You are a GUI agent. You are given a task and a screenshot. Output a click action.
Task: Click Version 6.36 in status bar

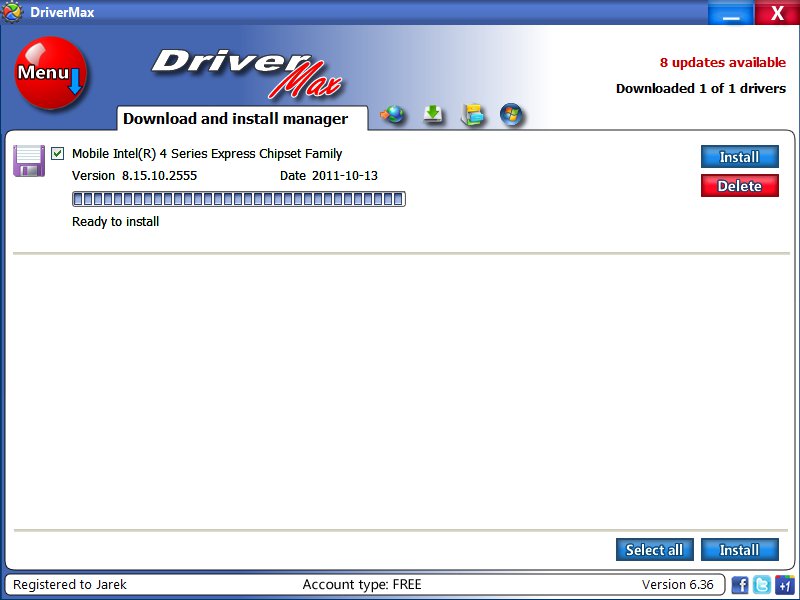point(678,584)
